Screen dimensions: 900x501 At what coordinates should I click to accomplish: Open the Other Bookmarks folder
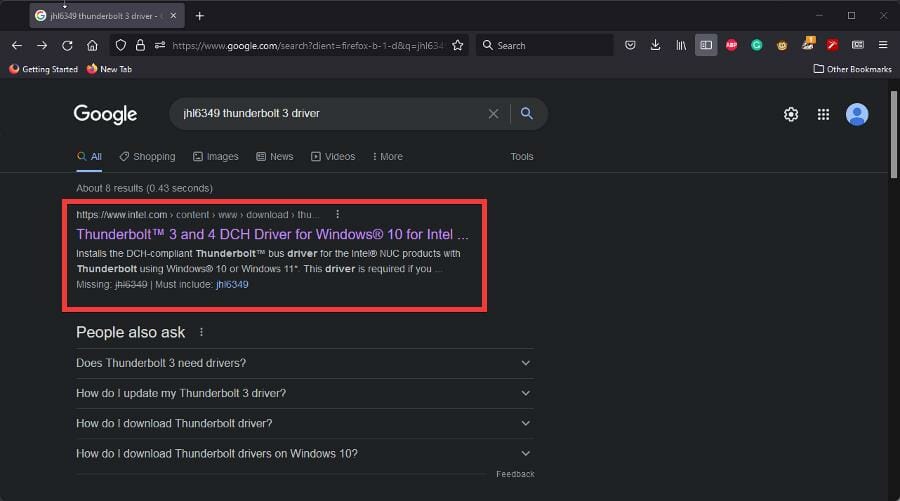[852, 69]
